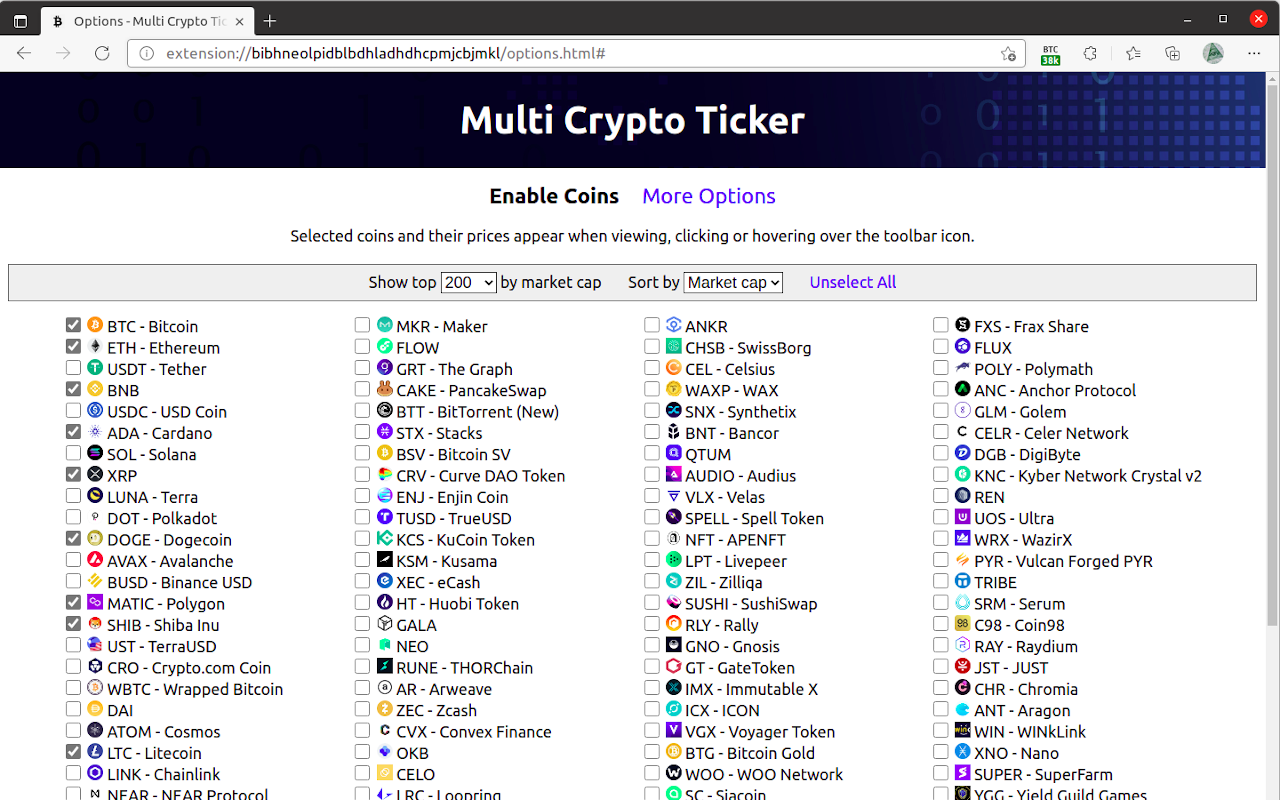Enable the TRIBE checkbox
Screen dimensions: 1280x800
pyautogui.click(x=940, y=582)
